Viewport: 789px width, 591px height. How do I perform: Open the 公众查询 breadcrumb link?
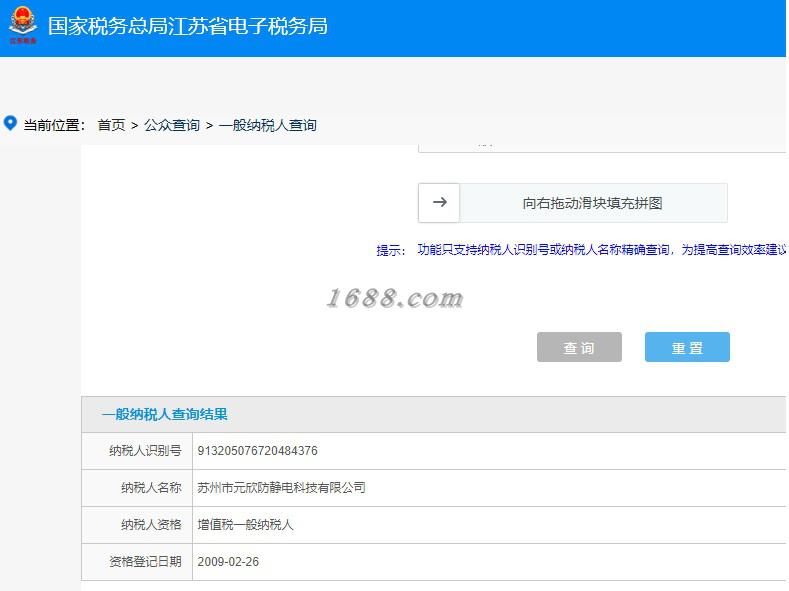172,125
